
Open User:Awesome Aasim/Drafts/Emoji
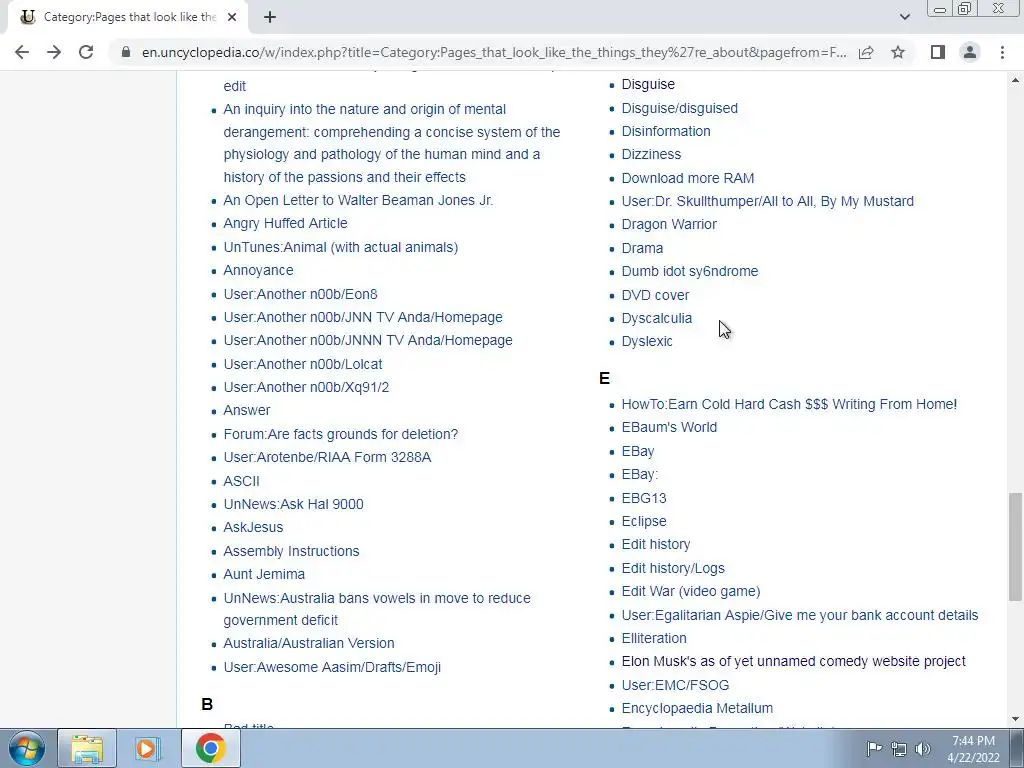click(332, 667)
